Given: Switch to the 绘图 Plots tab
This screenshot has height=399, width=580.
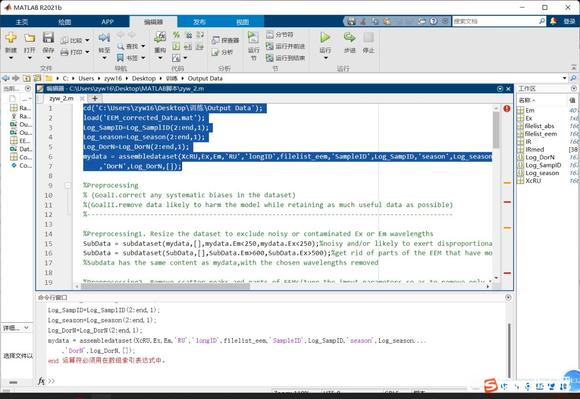Looking at the screenshot, I should pyautogui.click(x=64, y=22).
